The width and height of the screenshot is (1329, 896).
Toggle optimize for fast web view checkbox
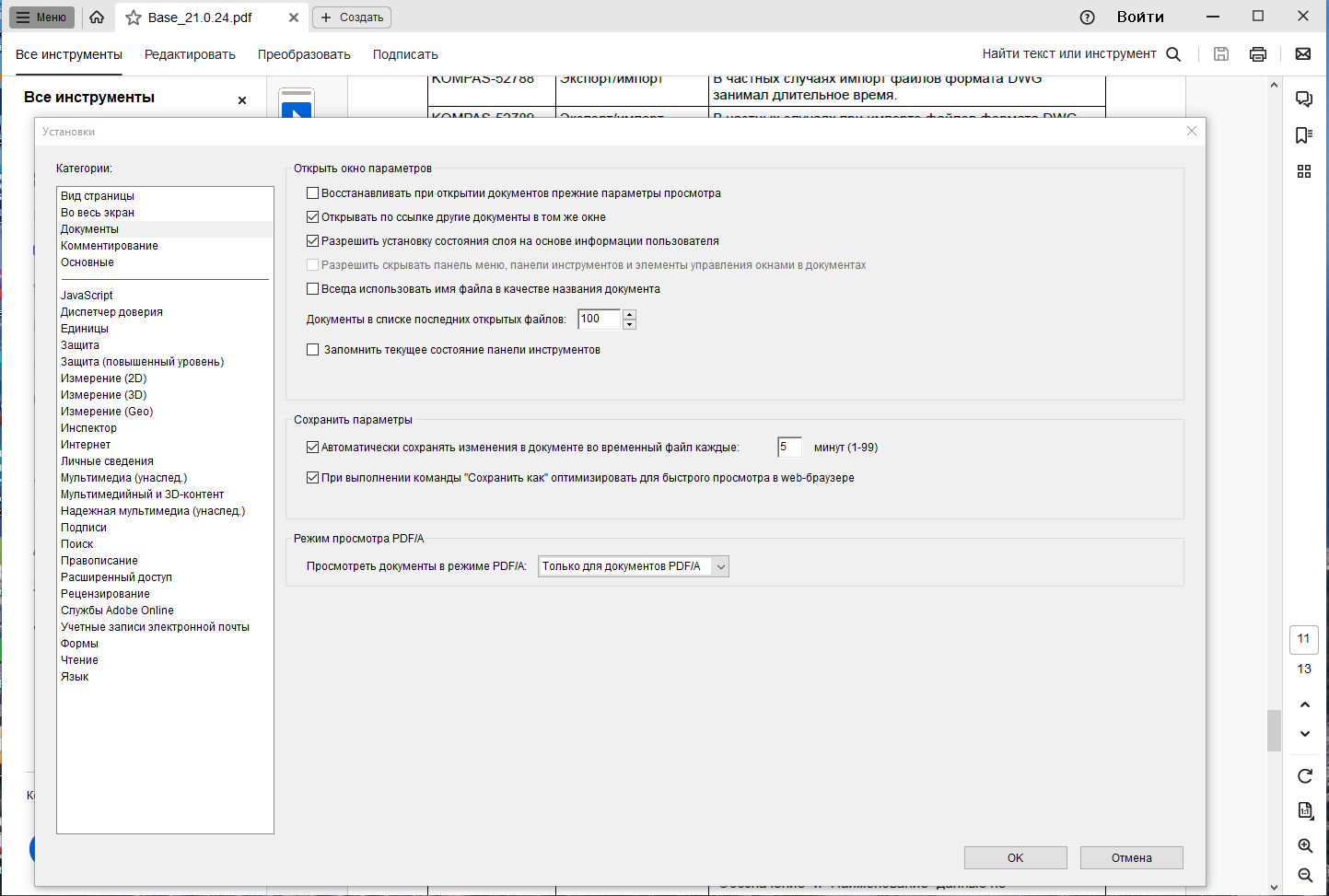click(x=313, y=478)
